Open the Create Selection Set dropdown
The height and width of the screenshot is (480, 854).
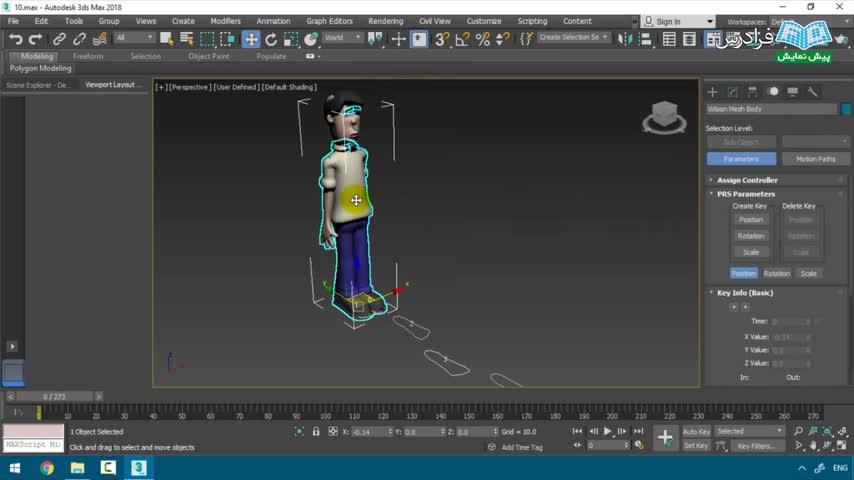pos(573,38)
